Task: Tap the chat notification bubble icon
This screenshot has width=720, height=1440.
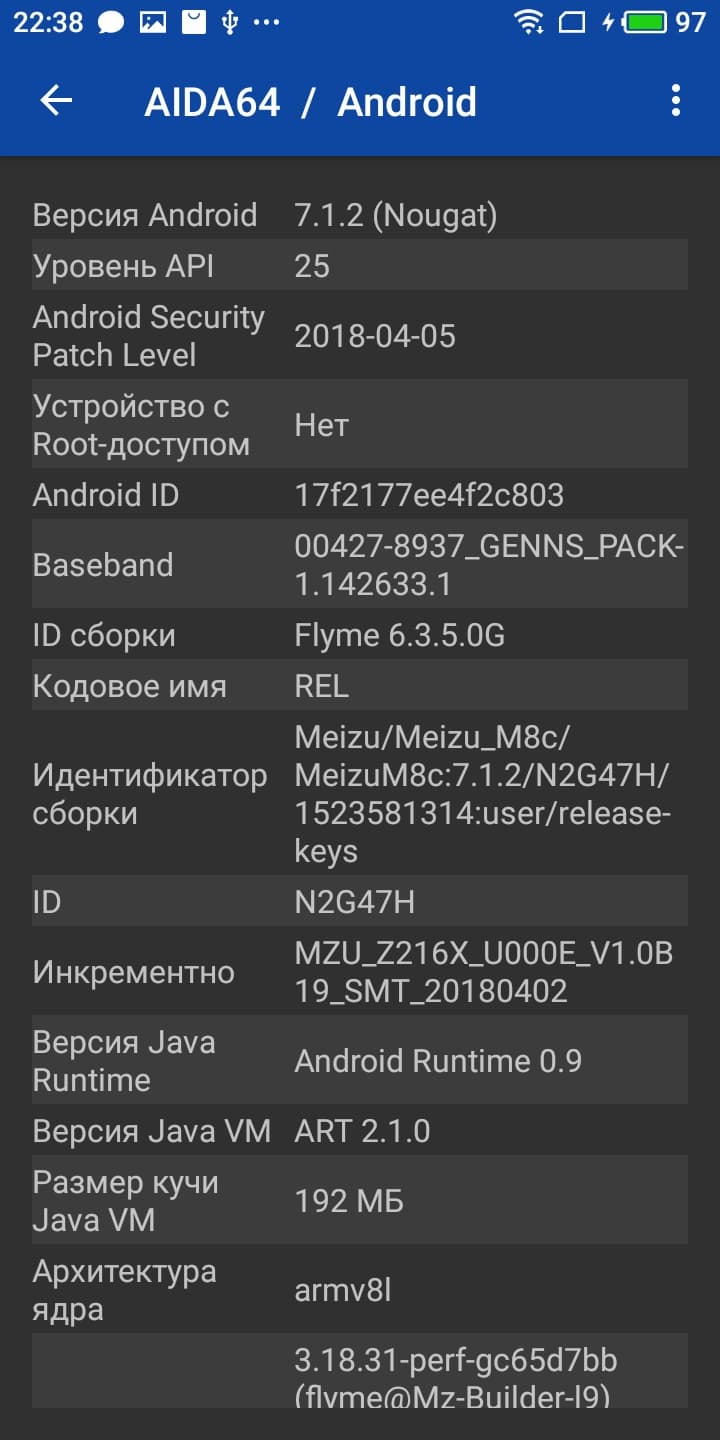Action: 111,23
